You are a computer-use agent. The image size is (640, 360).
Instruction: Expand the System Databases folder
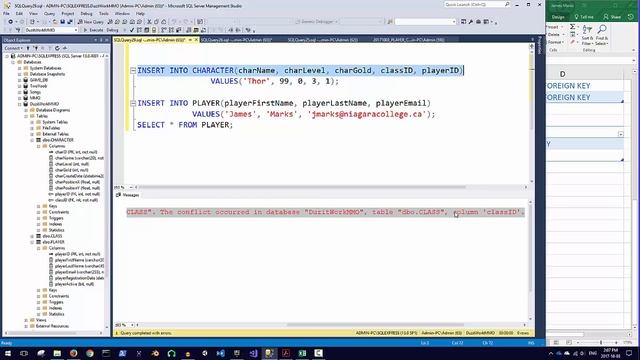pyautogui.click(x=20, y=68)
